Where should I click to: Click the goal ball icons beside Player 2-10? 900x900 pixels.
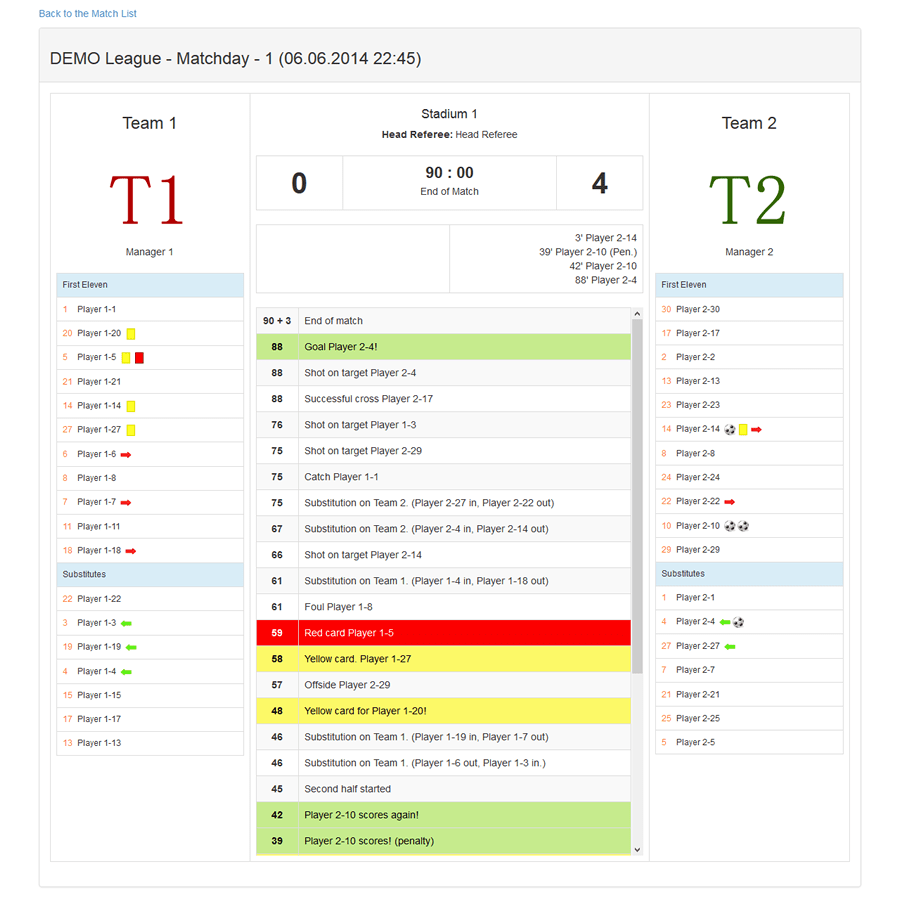click(736, 526)
